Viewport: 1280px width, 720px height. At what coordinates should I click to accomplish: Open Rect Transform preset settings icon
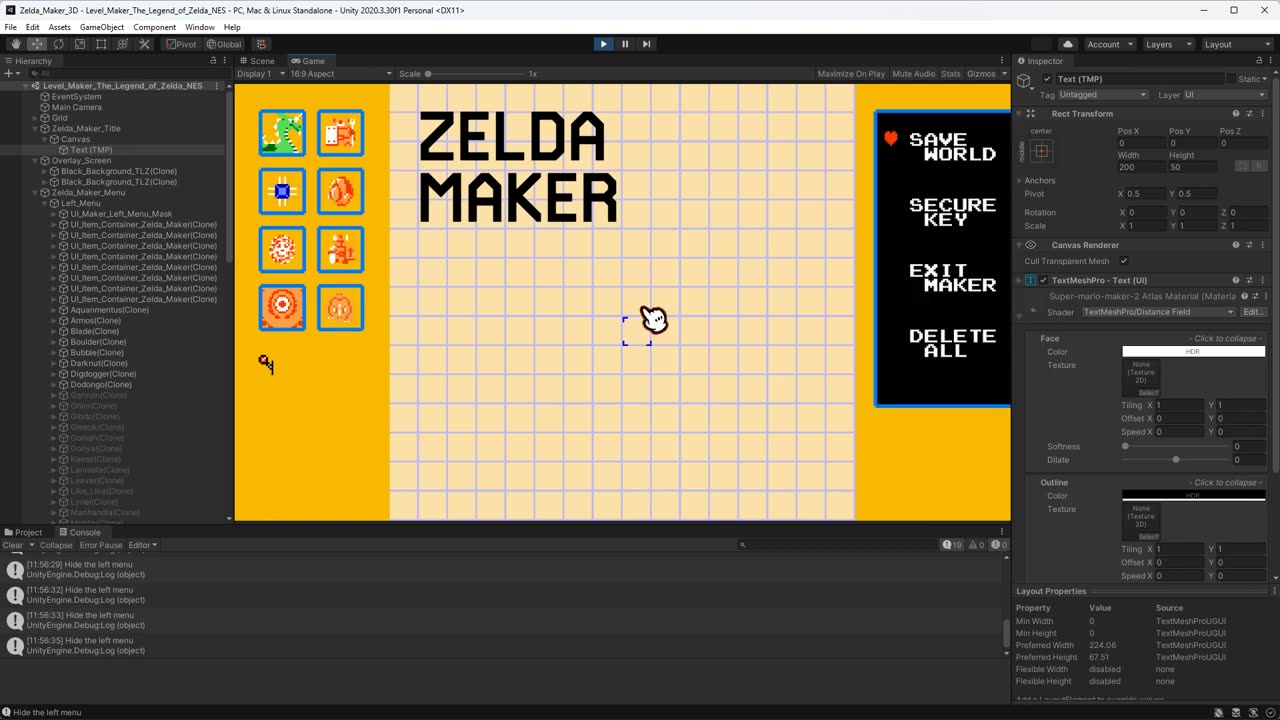[1249, 113]
